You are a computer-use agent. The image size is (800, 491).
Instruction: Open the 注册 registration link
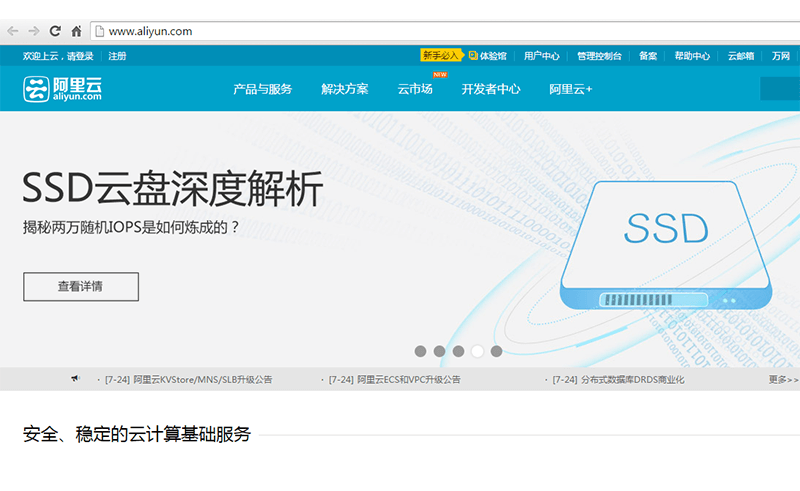click(x=117, y=56)
